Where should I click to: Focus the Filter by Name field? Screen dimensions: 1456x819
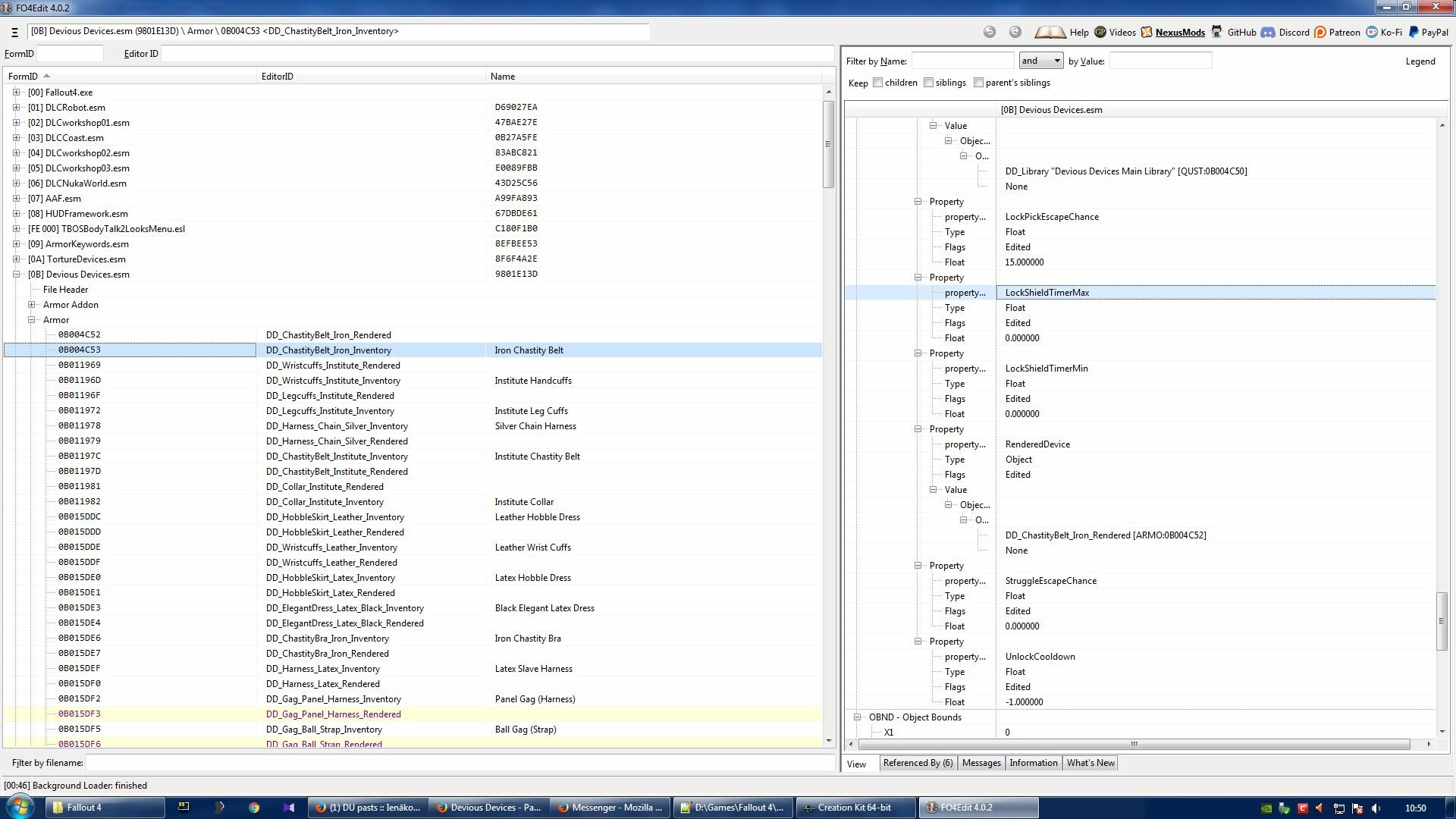(962, 61)
